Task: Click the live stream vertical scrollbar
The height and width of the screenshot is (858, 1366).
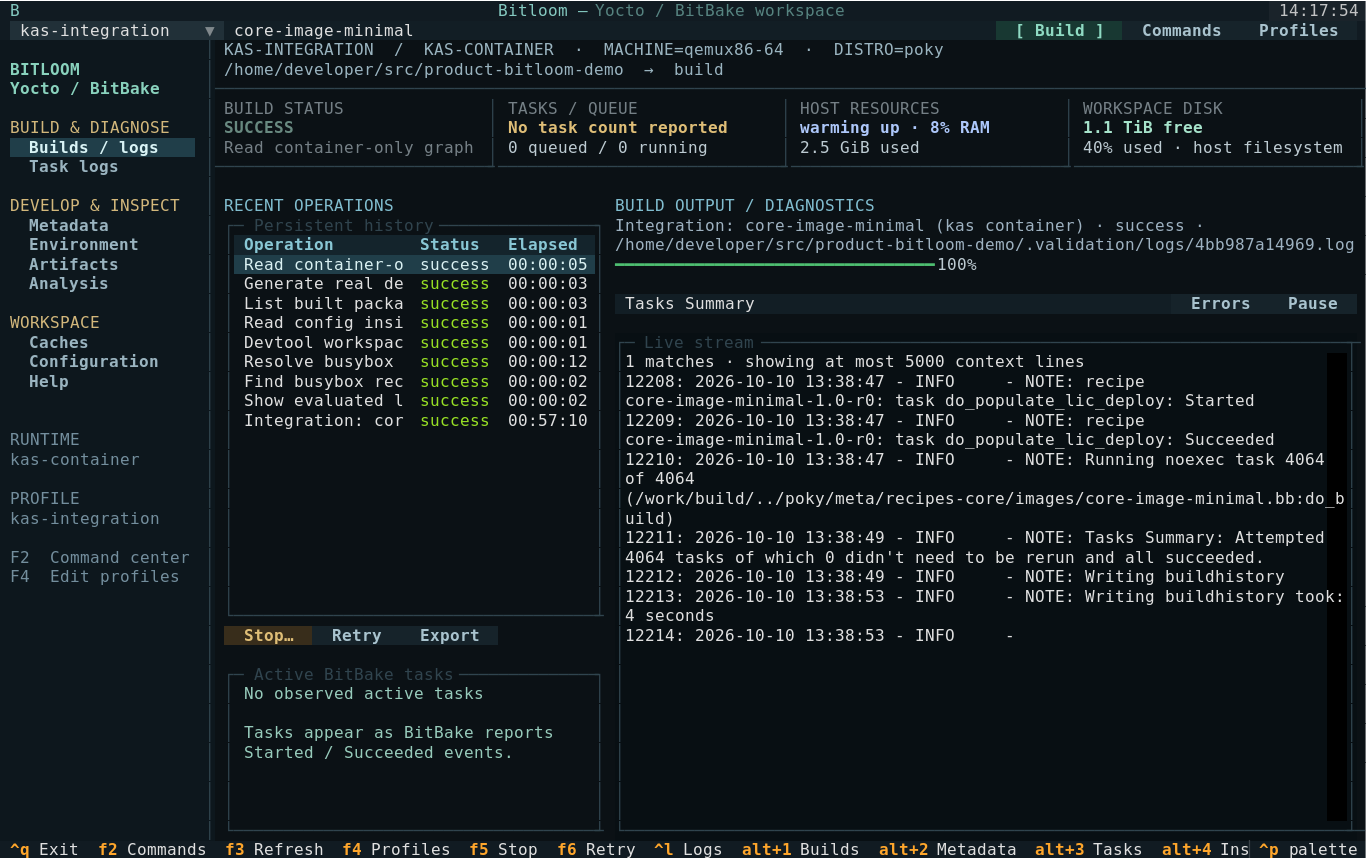Action: coord(1337,586)
